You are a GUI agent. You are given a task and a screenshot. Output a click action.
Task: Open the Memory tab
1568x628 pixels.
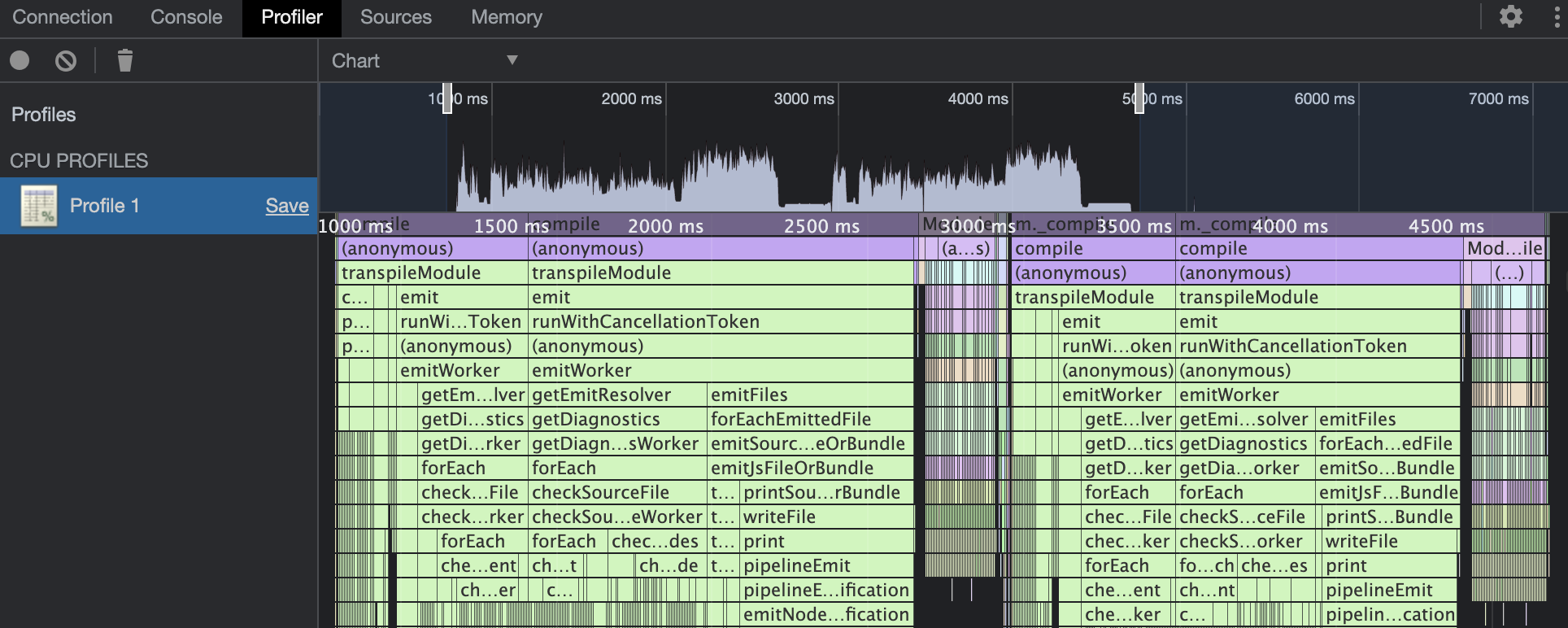click(x=507, y=17)
